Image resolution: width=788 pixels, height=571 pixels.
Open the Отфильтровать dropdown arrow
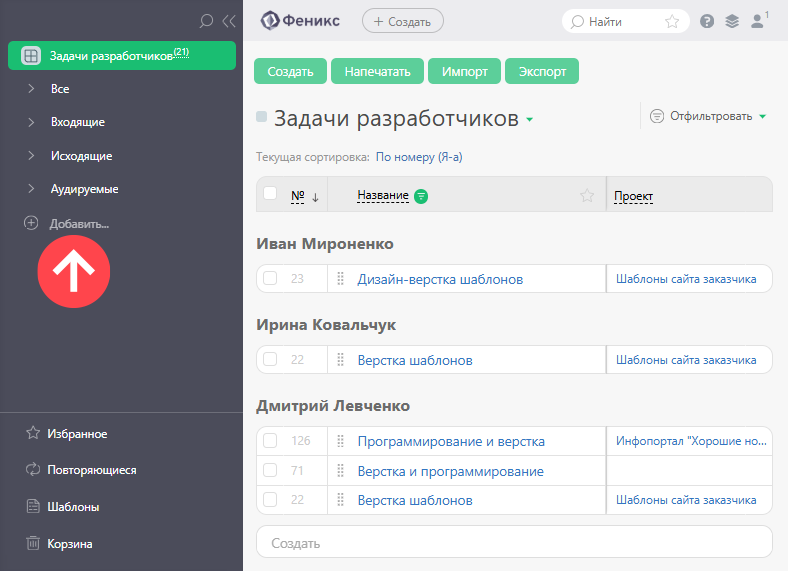(762, 117)
